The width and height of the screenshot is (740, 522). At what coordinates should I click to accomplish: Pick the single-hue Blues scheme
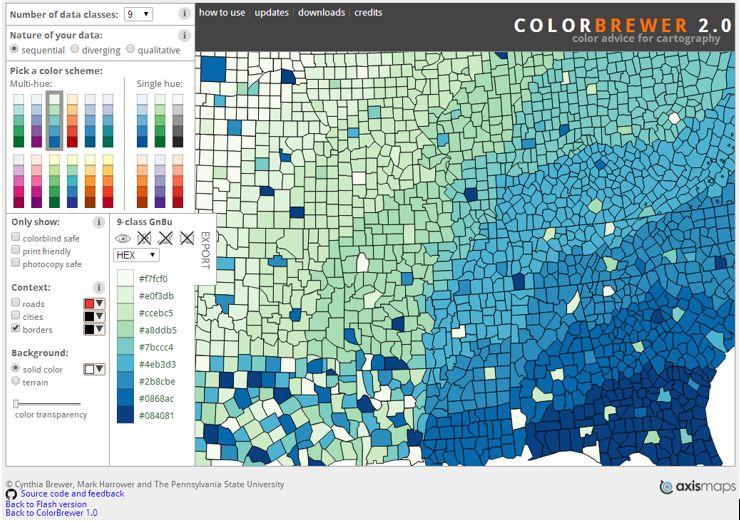[142, 121]
